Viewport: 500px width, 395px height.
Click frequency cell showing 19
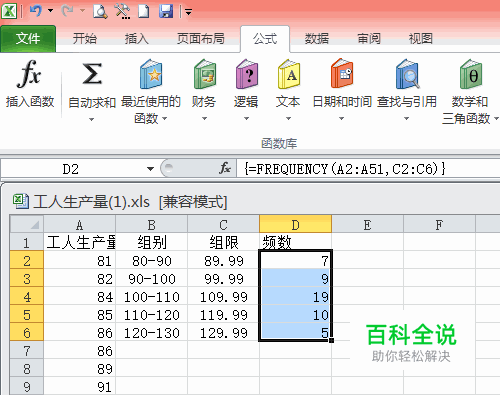click(295, 296)
